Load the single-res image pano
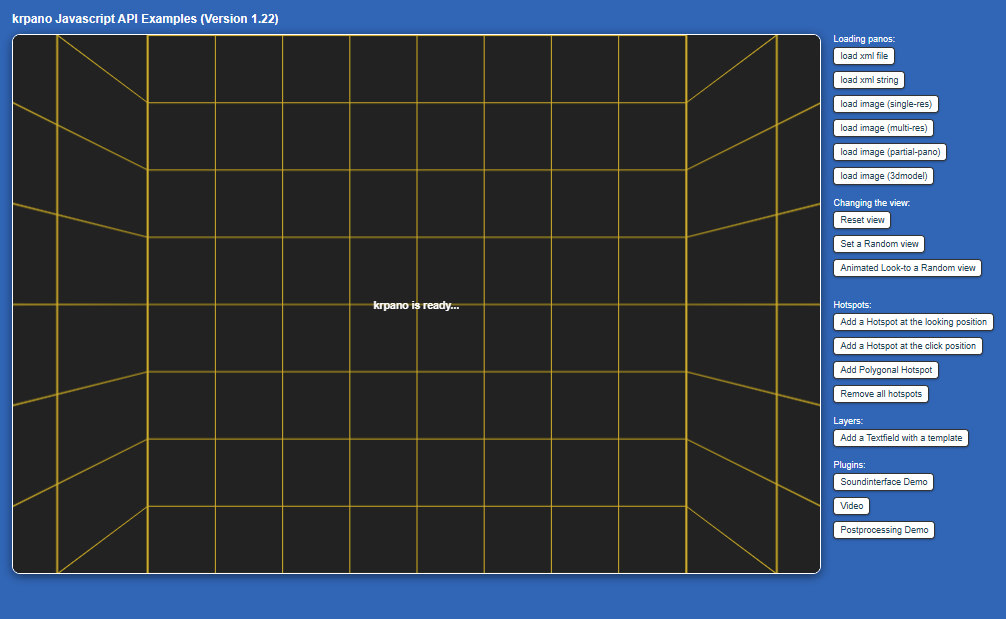The width and height of the screenshot is (1006, 619). (x=885, y=104)
